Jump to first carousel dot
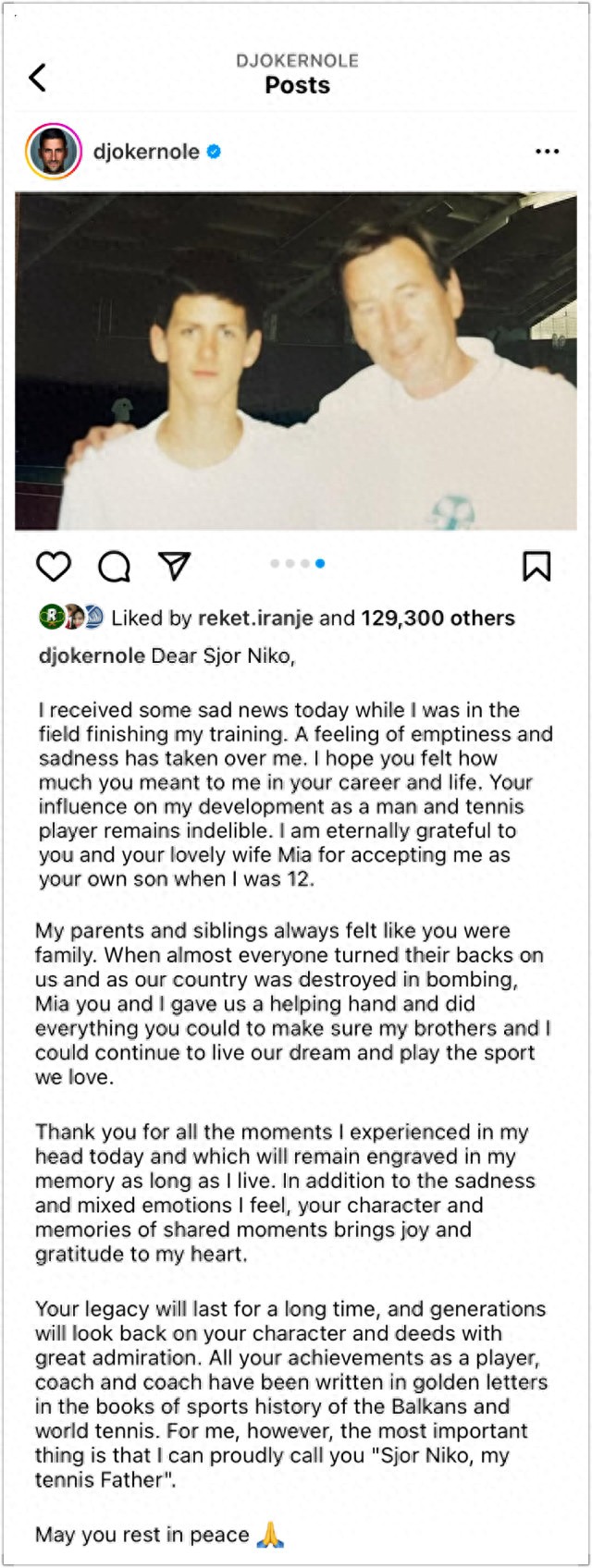The width and height of the screenshot is (592, 1568). coord(275,563)
